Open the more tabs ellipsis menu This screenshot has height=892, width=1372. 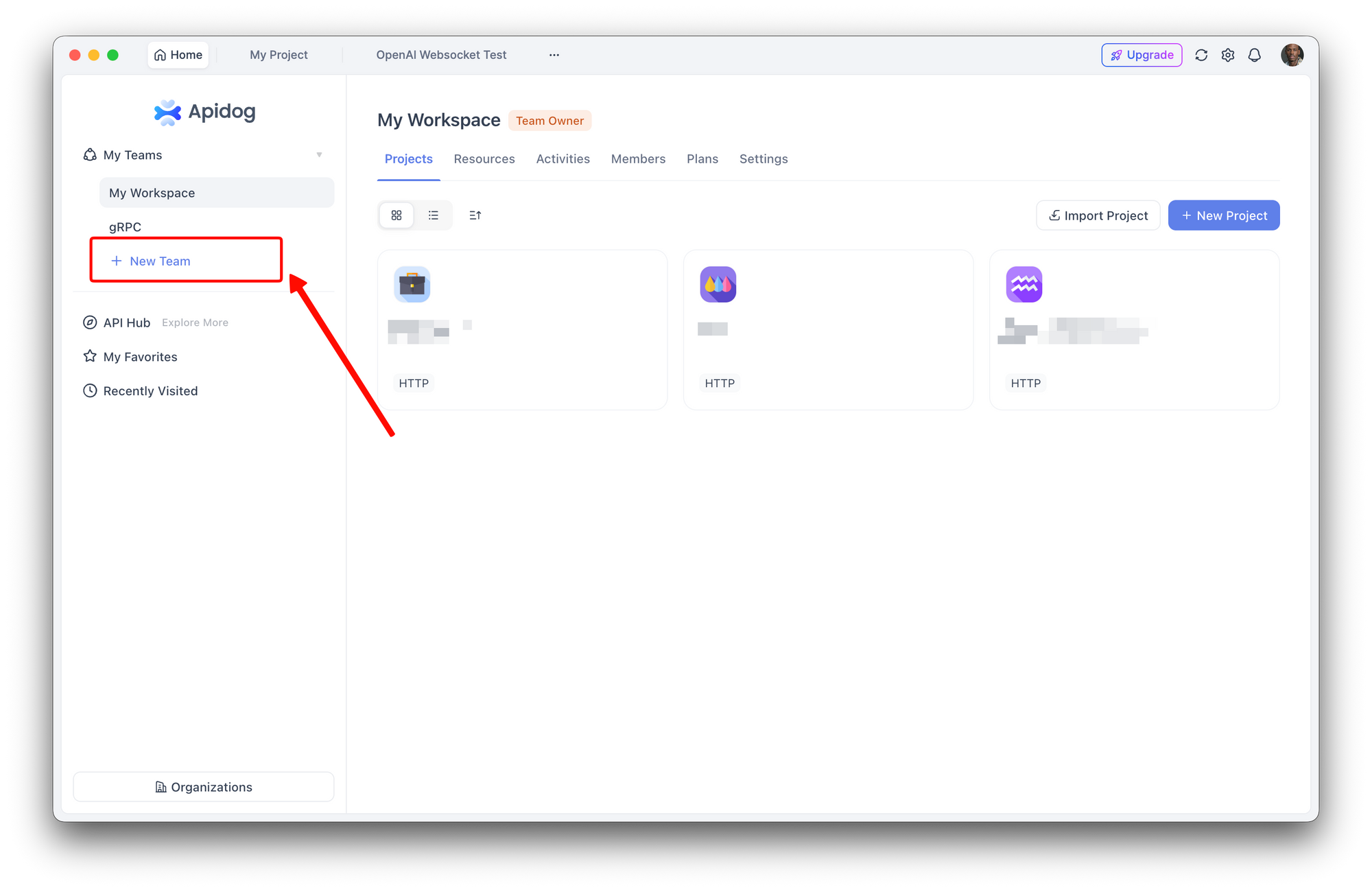pos(554,55)
